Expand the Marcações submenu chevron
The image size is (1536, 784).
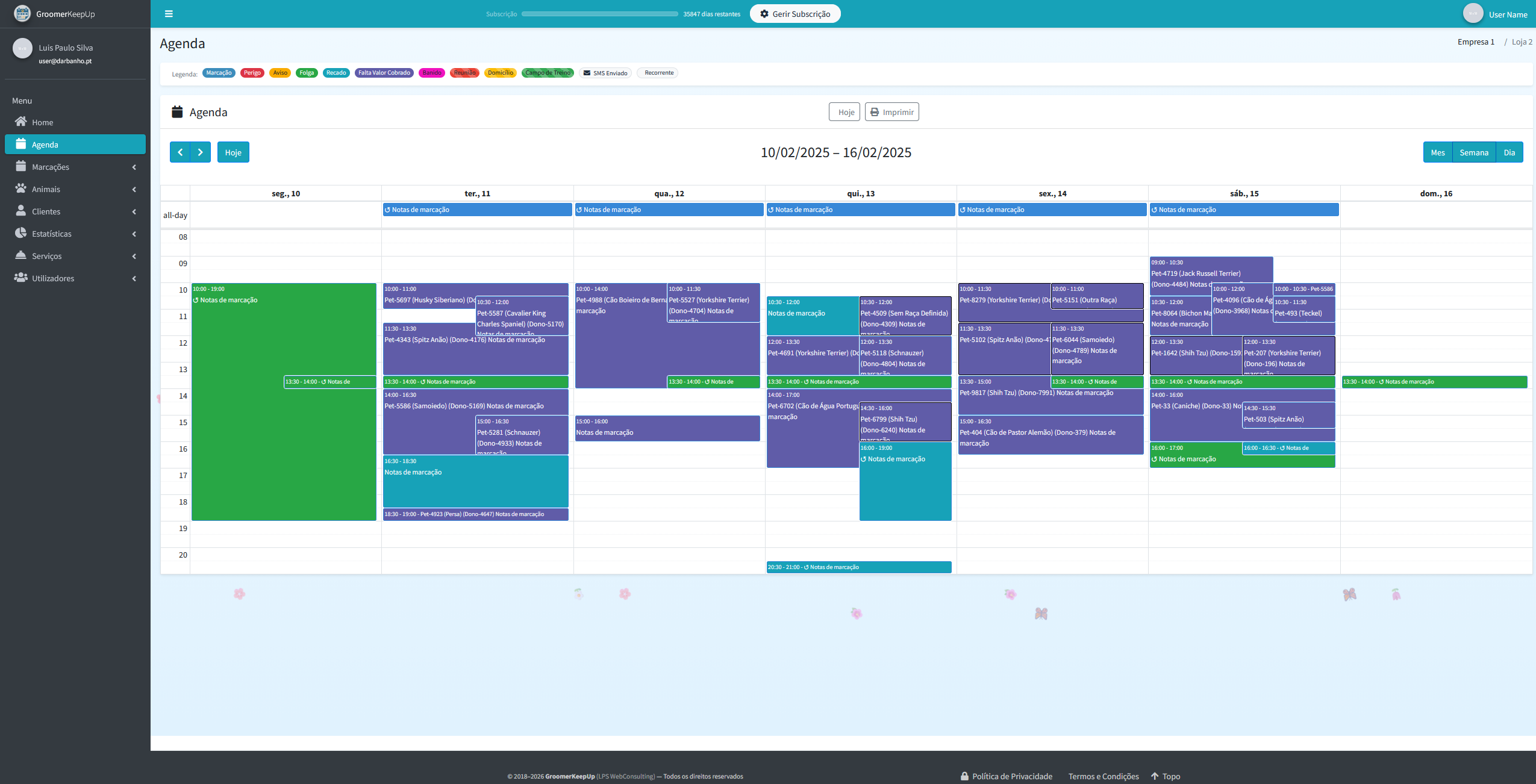[x=134, y=167]
